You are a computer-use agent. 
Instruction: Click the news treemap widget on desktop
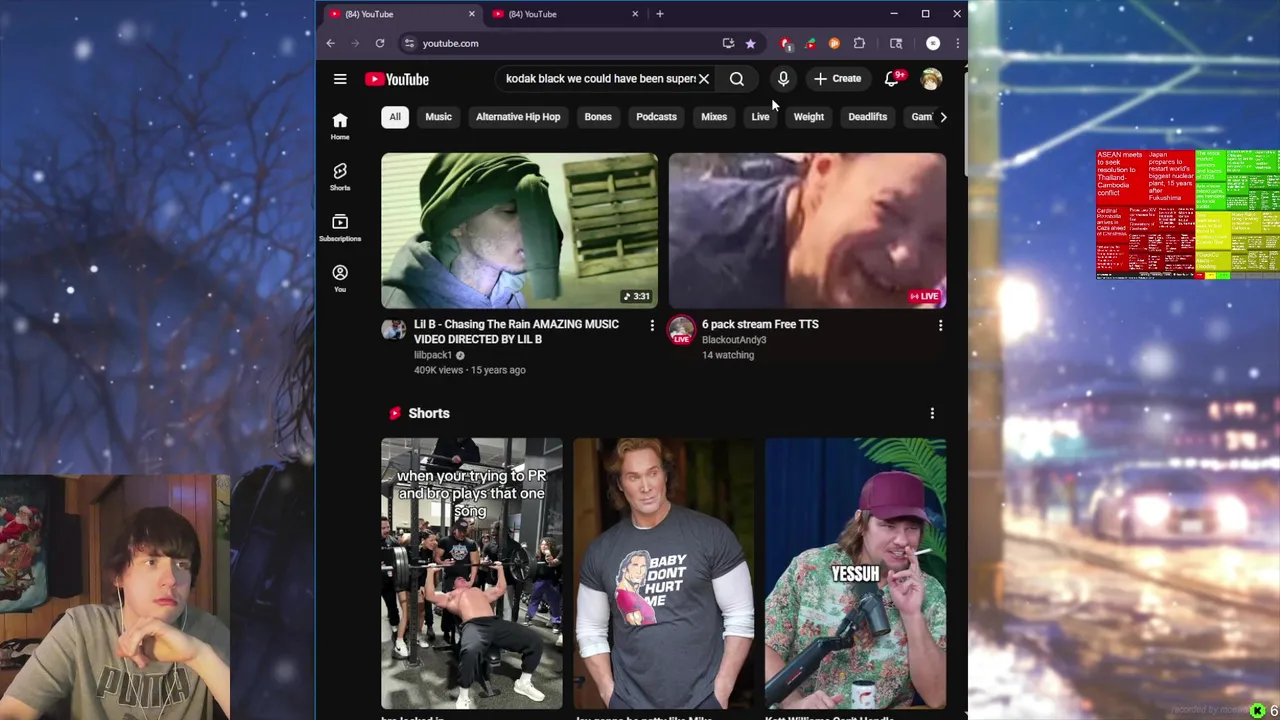[1188, 214]
